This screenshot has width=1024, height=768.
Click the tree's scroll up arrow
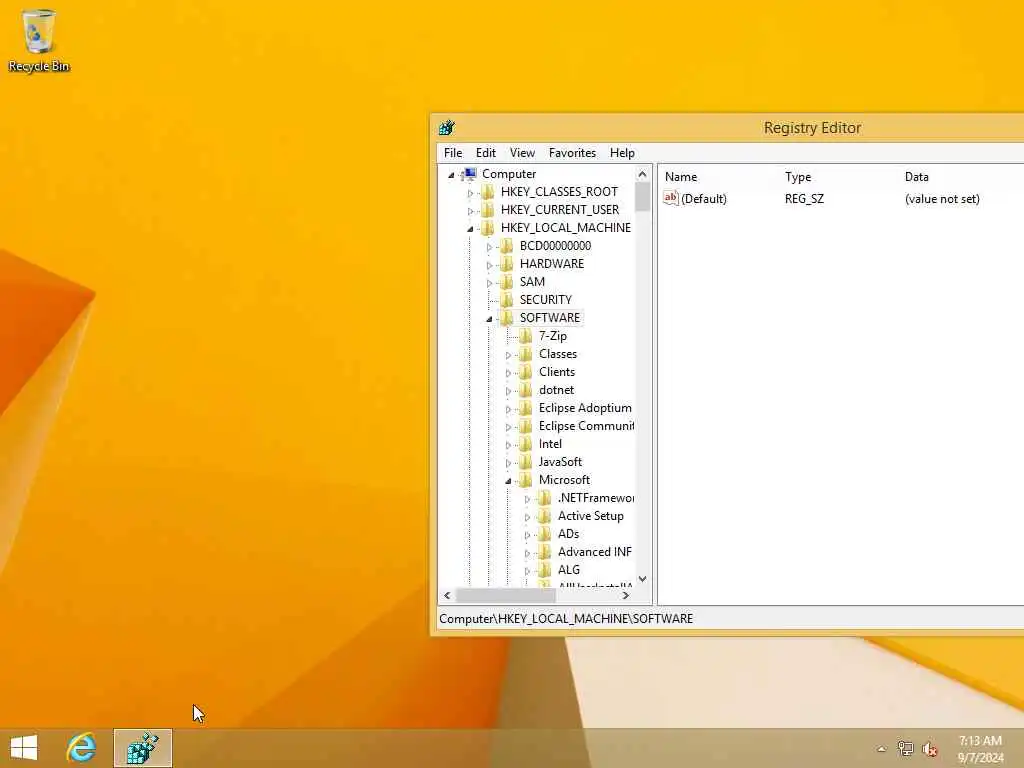click(x=643, y=174)
